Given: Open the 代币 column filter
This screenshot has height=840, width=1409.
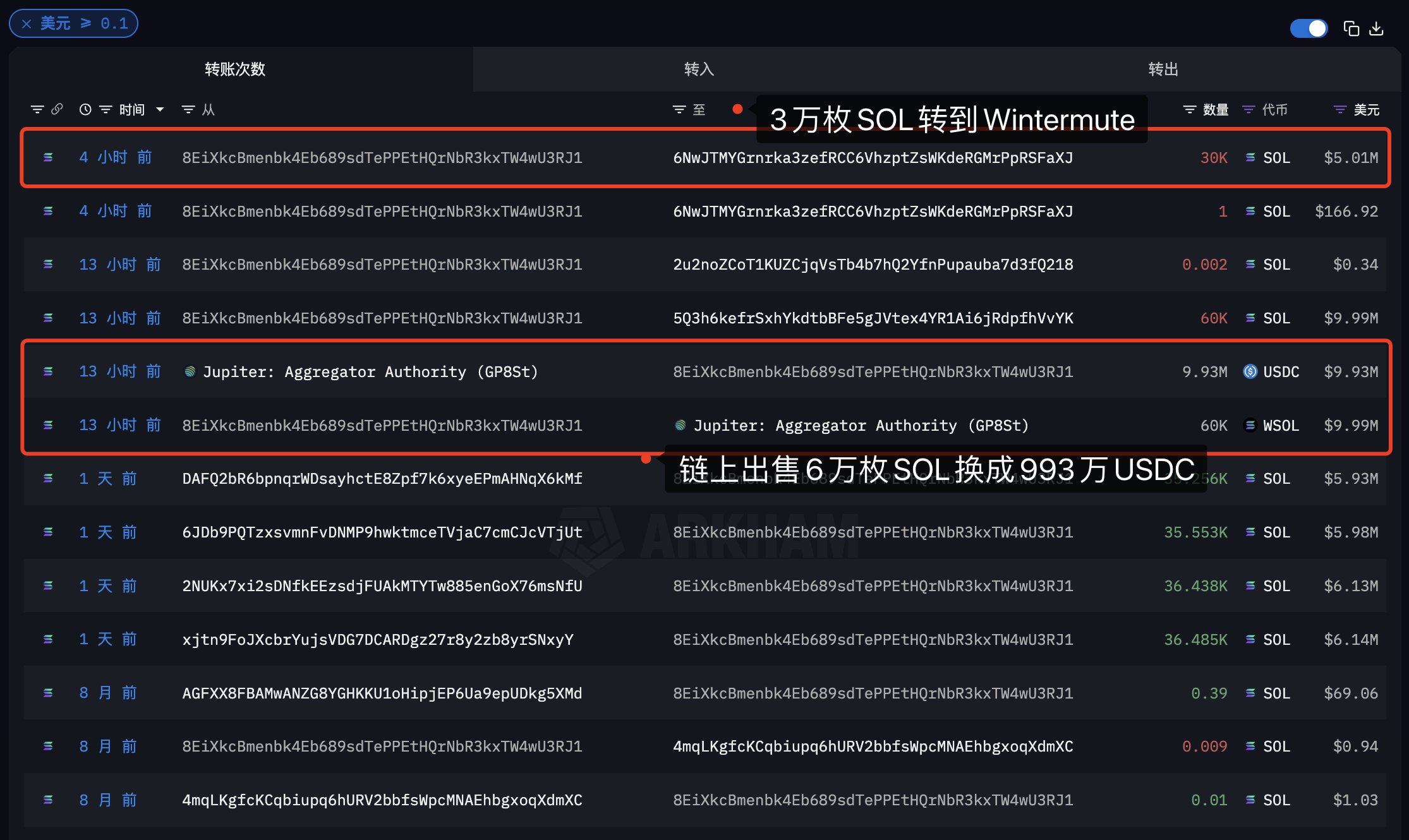Looking at the screenshot, I should click(x=1249, y=110).
